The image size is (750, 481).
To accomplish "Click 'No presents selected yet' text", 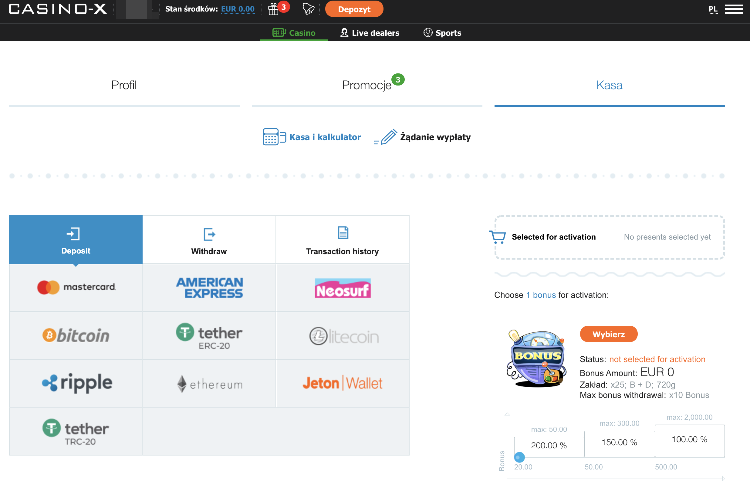I will [667, 237].
